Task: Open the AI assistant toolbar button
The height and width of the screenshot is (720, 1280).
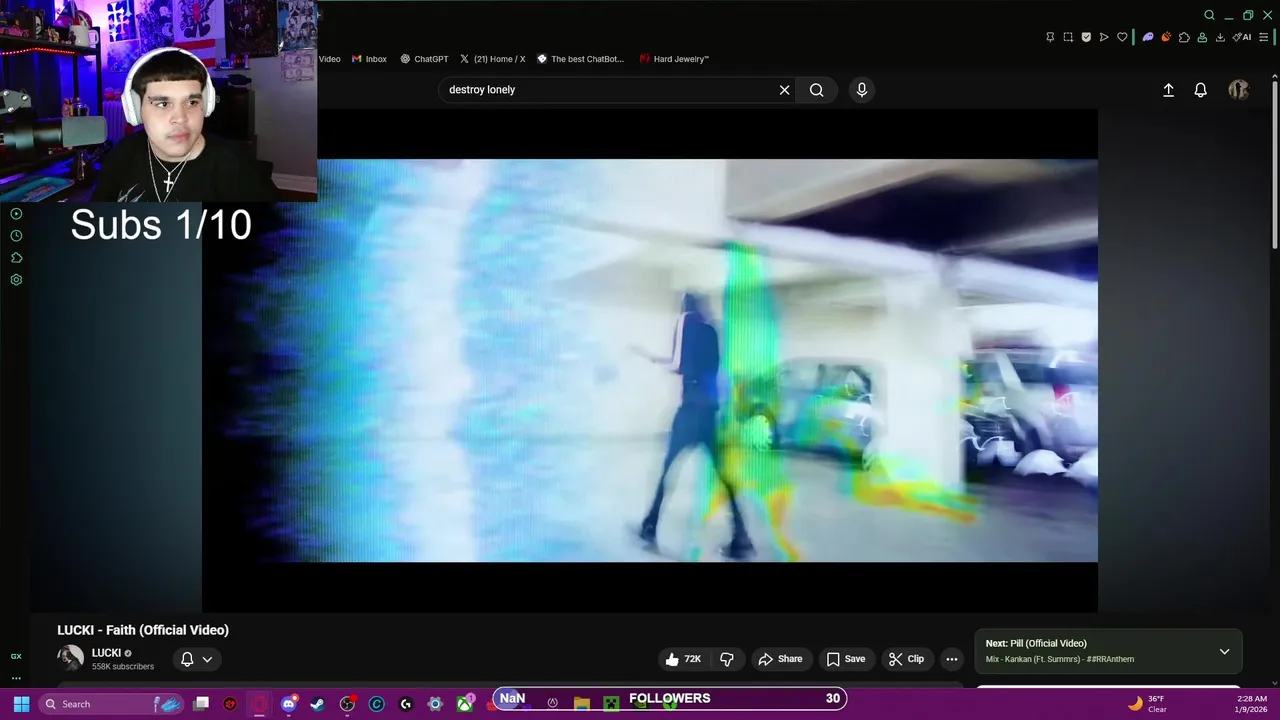Action: point(1242,37)
